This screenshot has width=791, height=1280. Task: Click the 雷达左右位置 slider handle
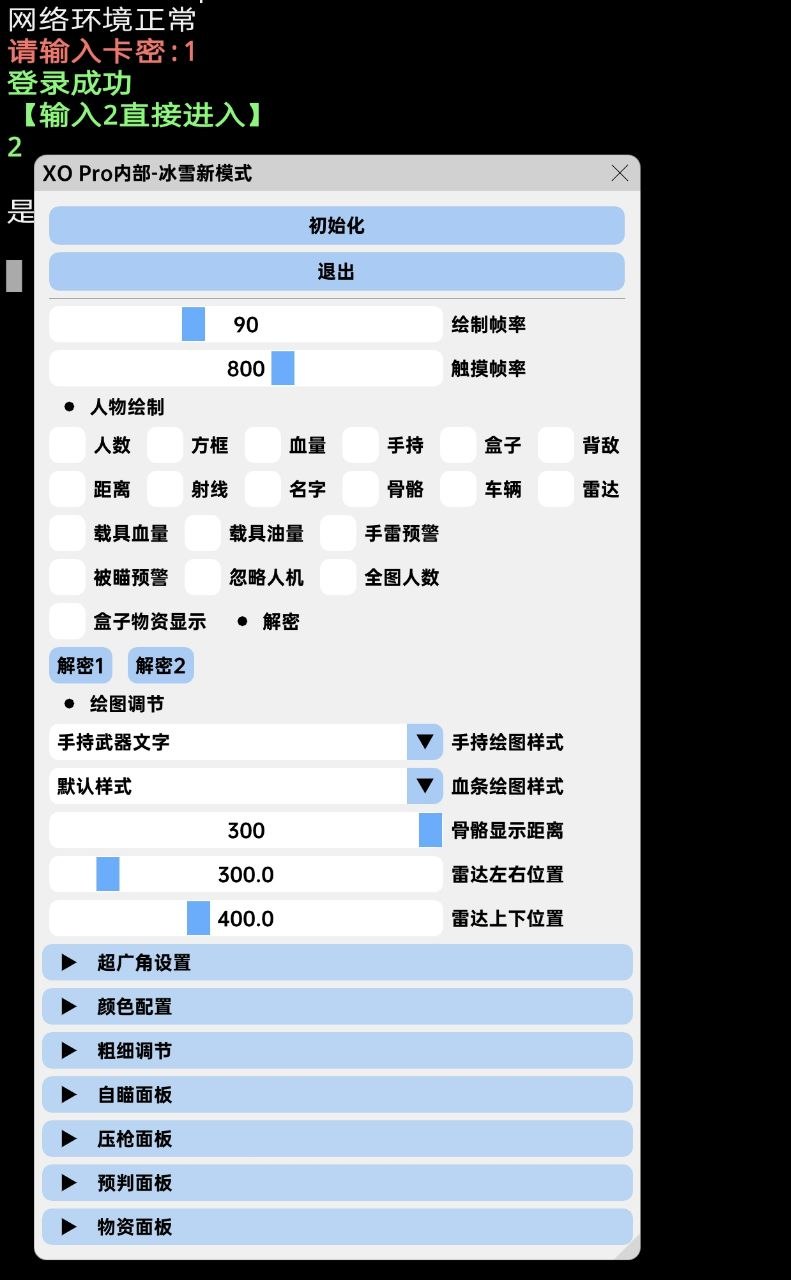tap(108, 874)
